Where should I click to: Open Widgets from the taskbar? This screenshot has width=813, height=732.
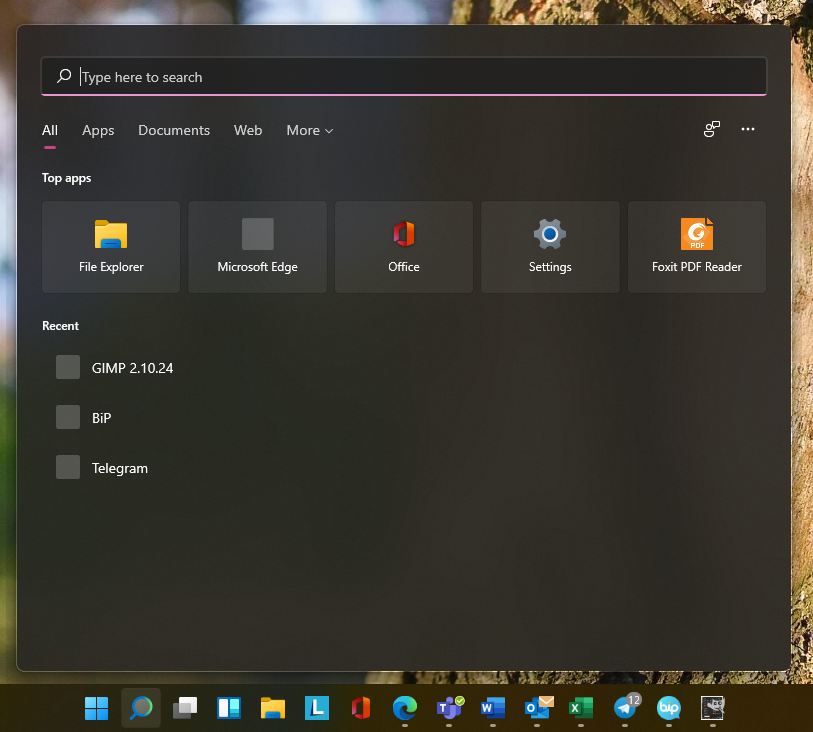pos(229,708)
